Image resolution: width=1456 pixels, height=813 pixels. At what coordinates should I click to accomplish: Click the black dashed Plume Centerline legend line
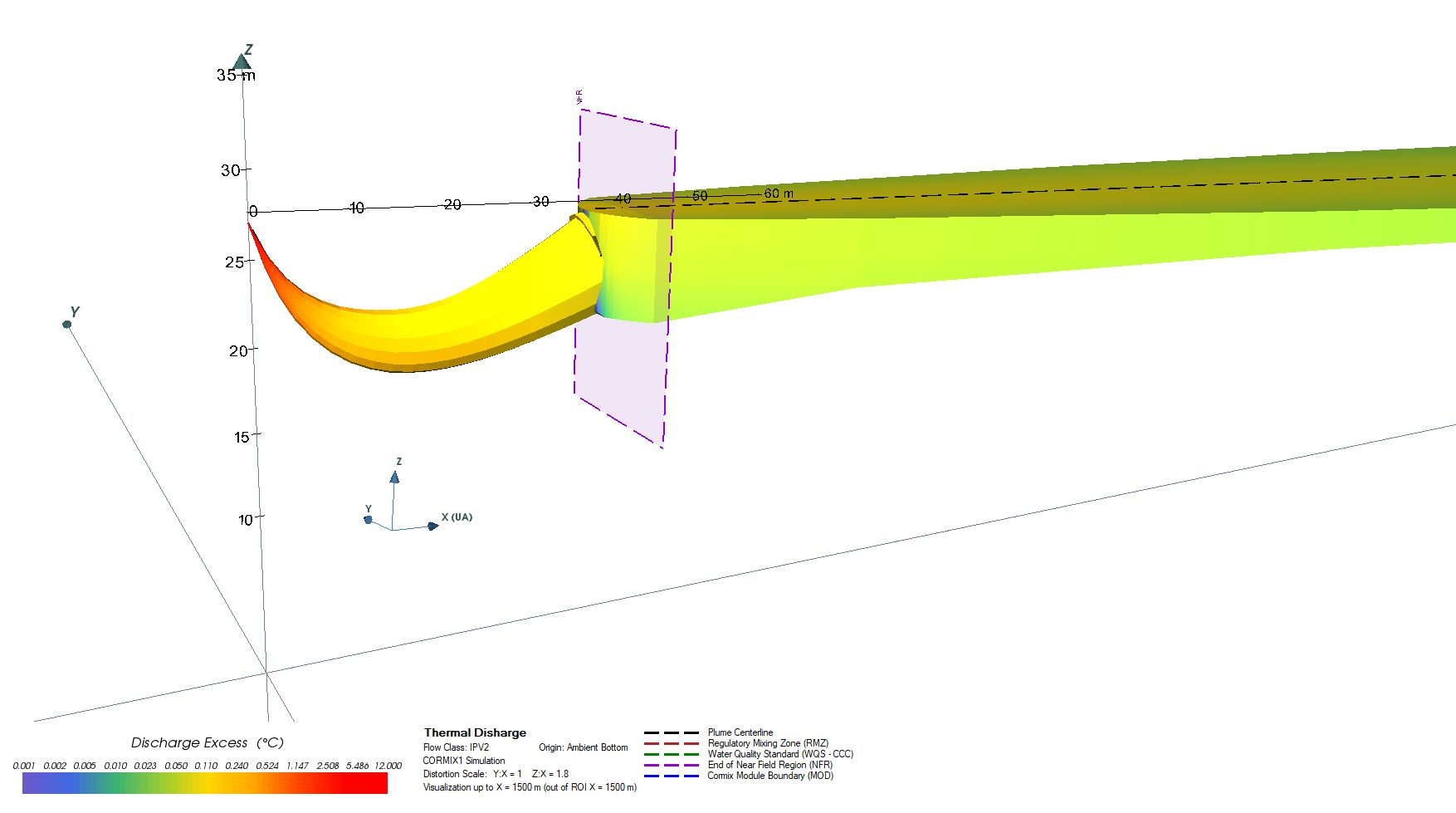[672, 733]
